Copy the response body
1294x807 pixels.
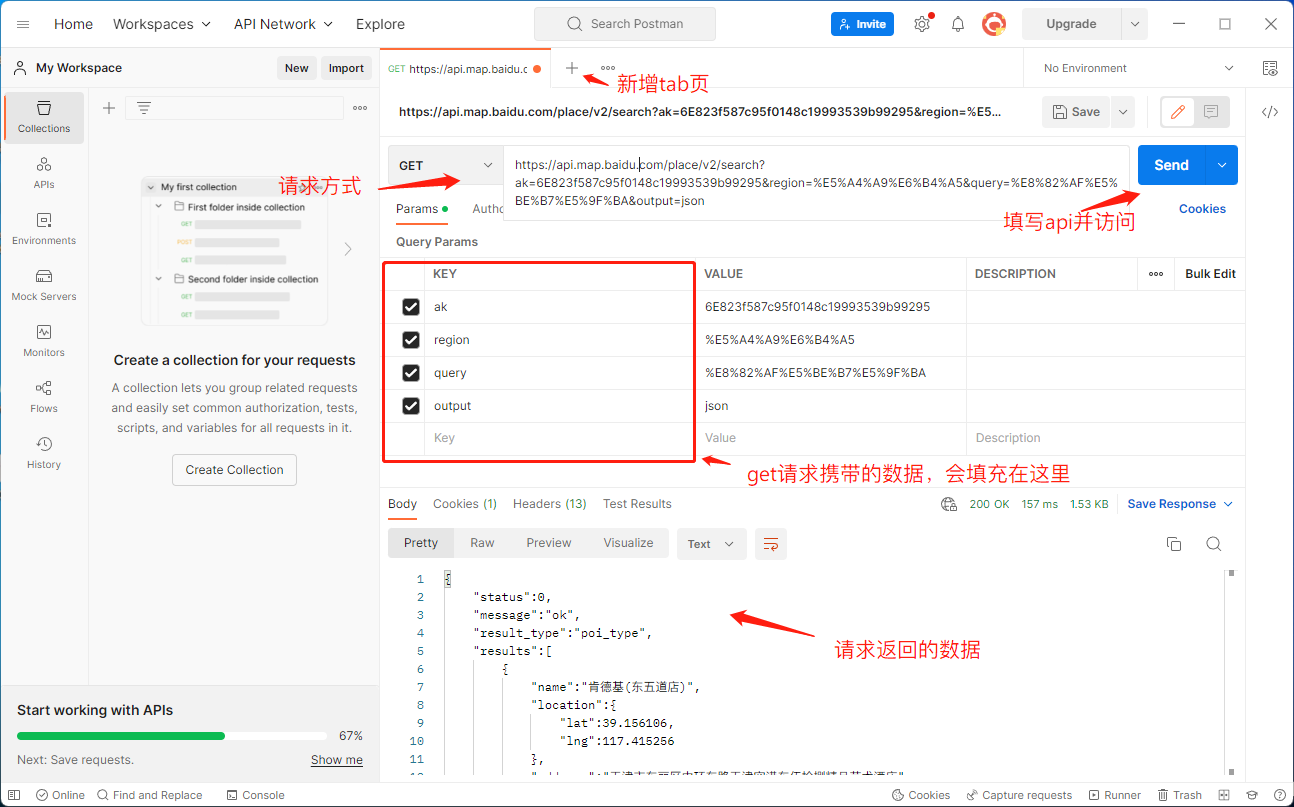tap(1174, 544)
